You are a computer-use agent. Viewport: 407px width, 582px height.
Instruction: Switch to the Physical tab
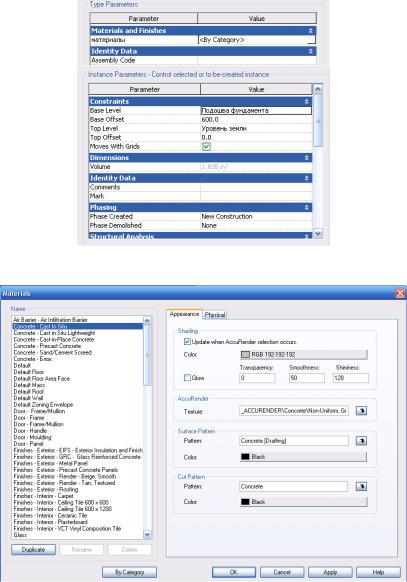click(x=215, y=315)
